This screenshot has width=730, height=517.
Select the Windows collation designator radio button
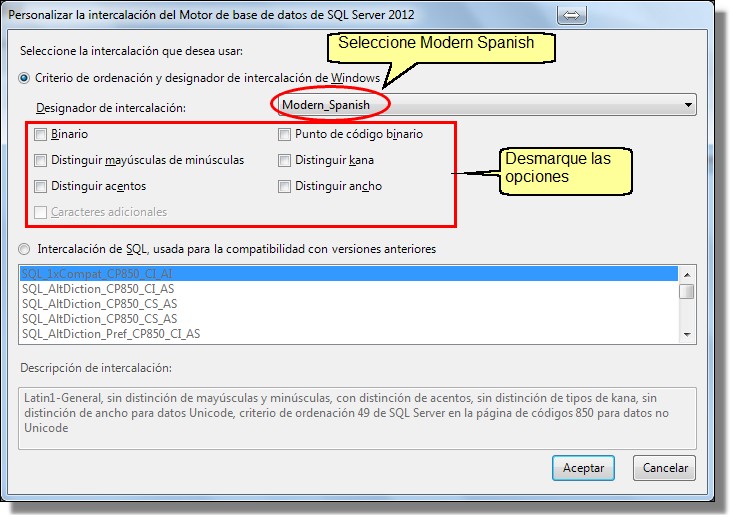pos(24,78)
